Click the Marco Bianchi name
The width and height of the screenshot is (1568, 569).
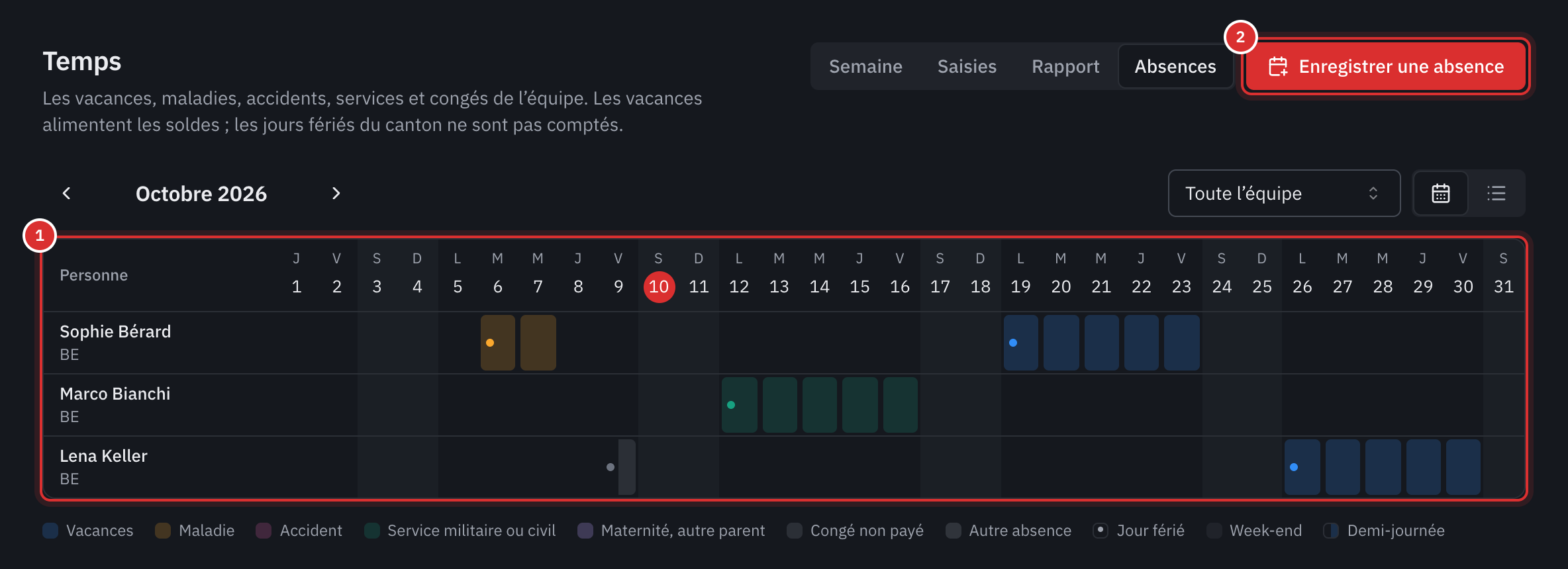coord(115,394)
